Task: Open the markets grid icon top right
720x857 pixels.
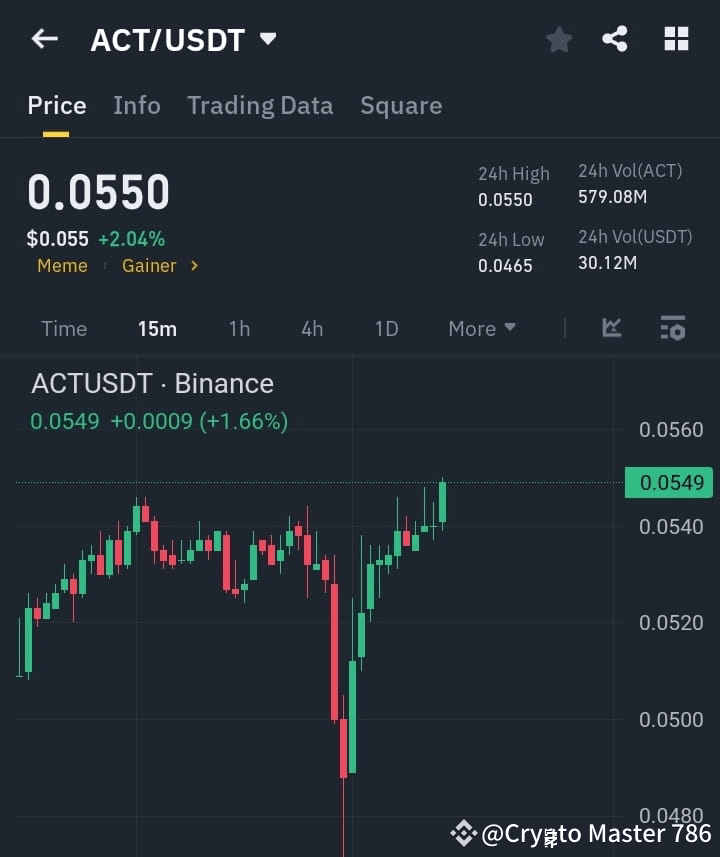Action: [x=676, y=39]
